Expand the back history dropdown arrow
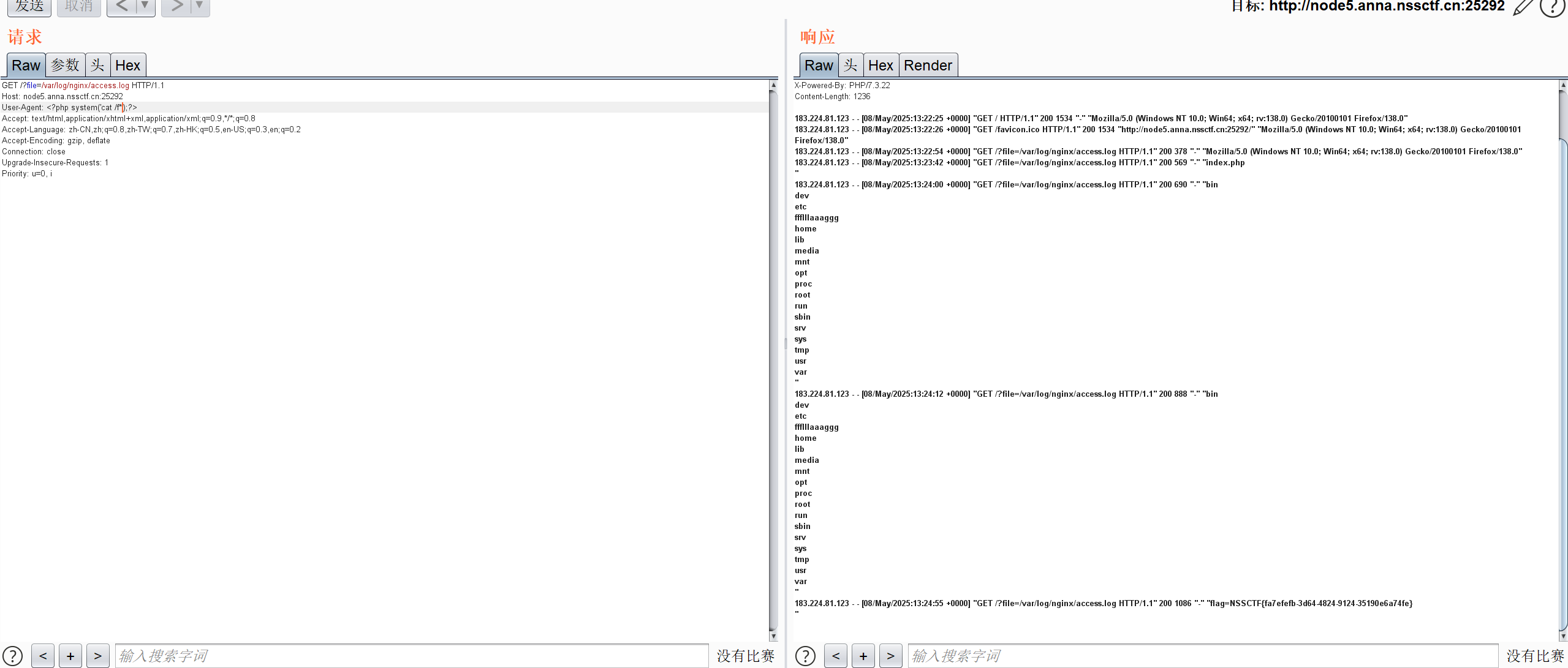1568x668 pixels. [145, 6]
